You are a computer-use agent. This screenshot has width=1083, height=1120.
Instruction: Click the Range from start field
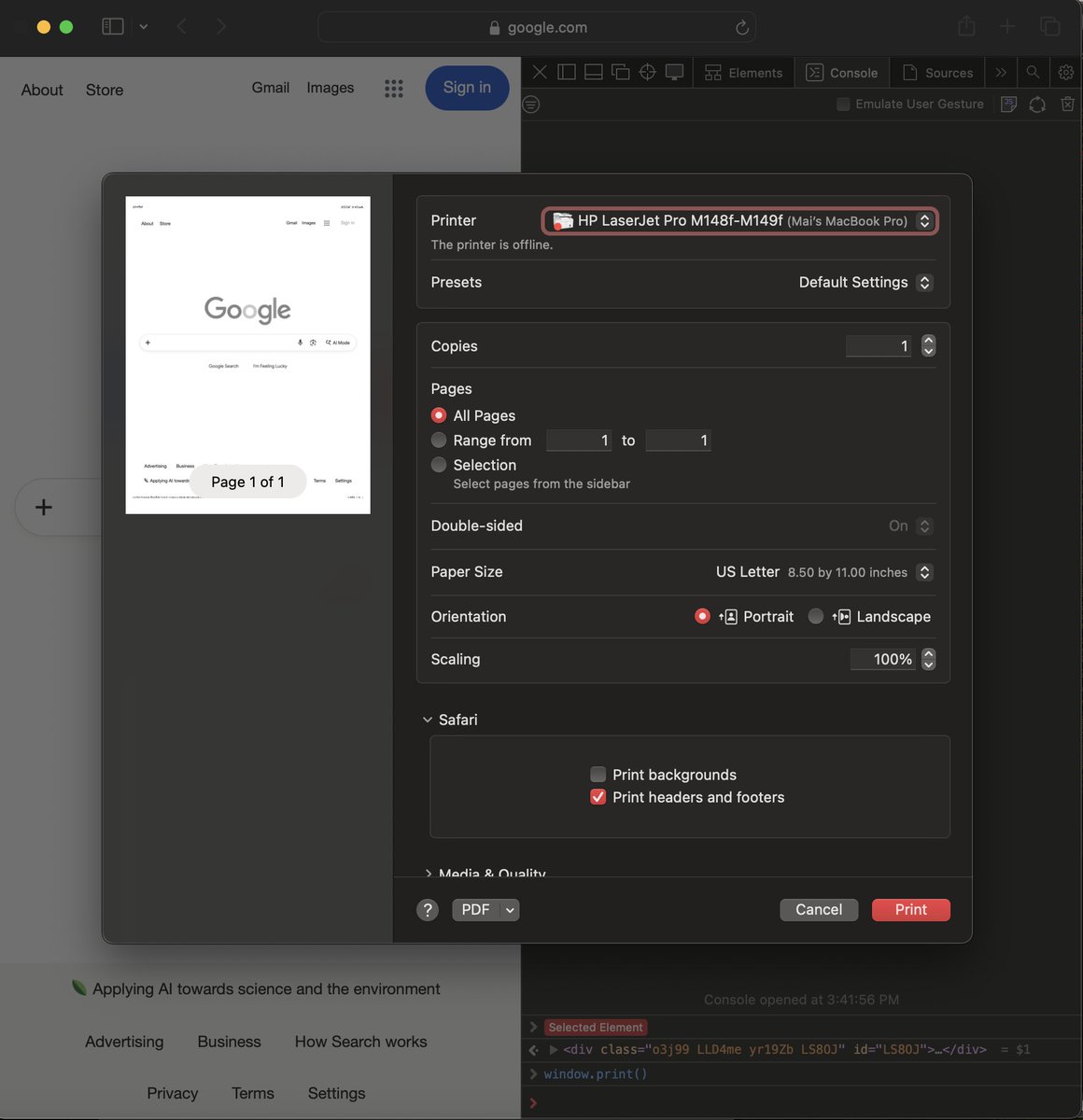[579, 441]
